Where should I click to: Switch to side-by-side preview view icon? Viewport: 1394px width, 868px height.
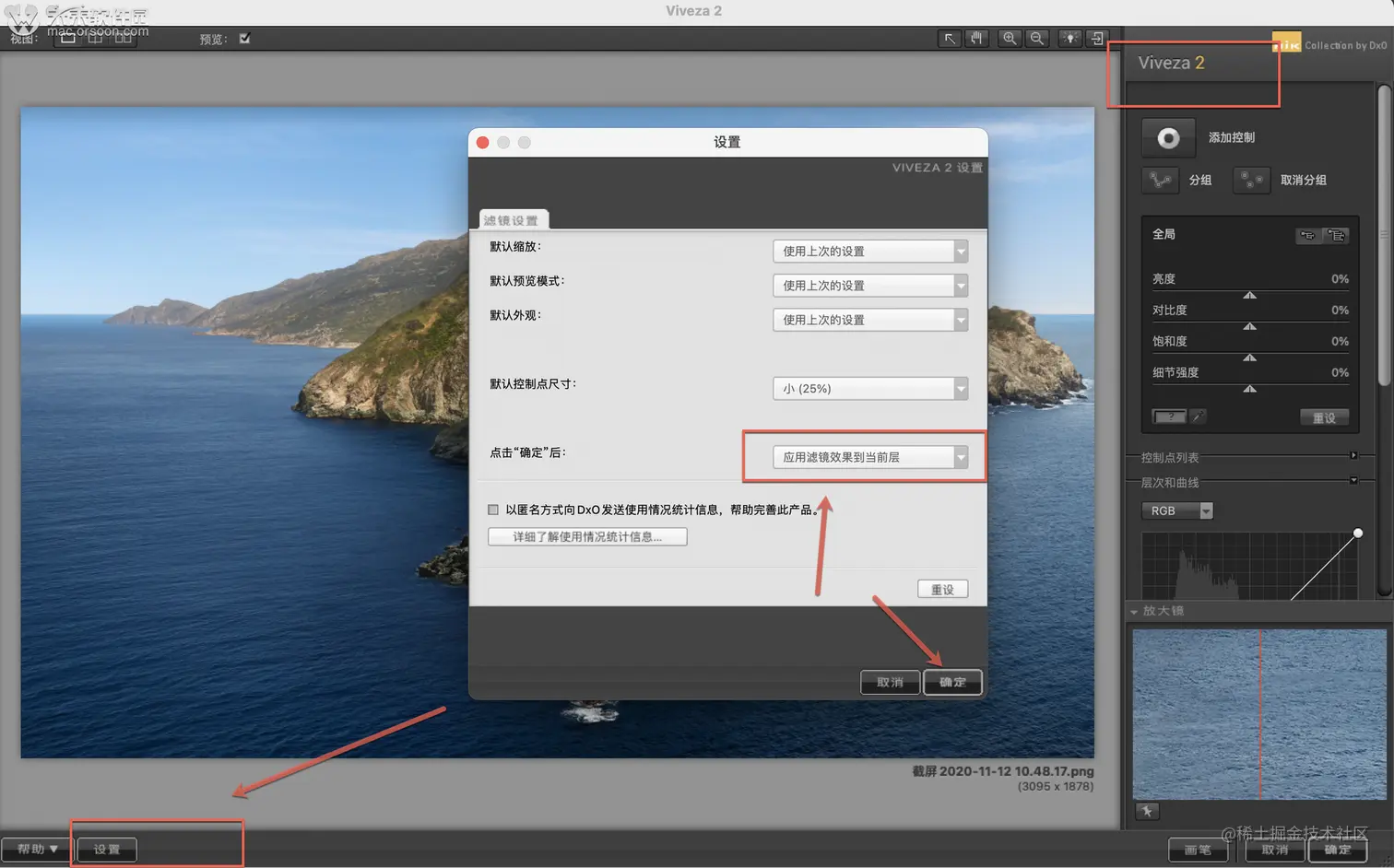coord(123,39)
